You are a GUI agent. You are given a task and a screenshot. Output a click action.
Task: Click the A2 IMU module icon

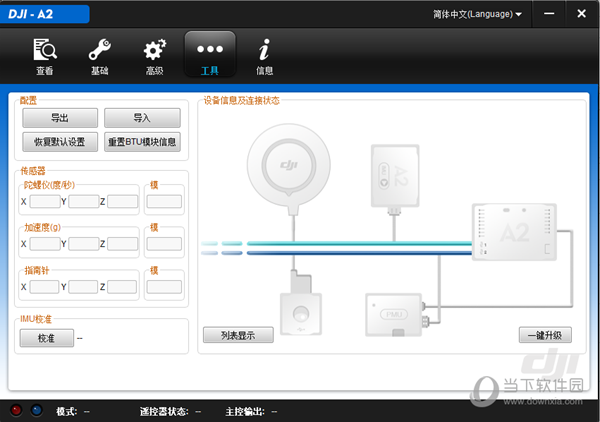(x=395, y=176)
